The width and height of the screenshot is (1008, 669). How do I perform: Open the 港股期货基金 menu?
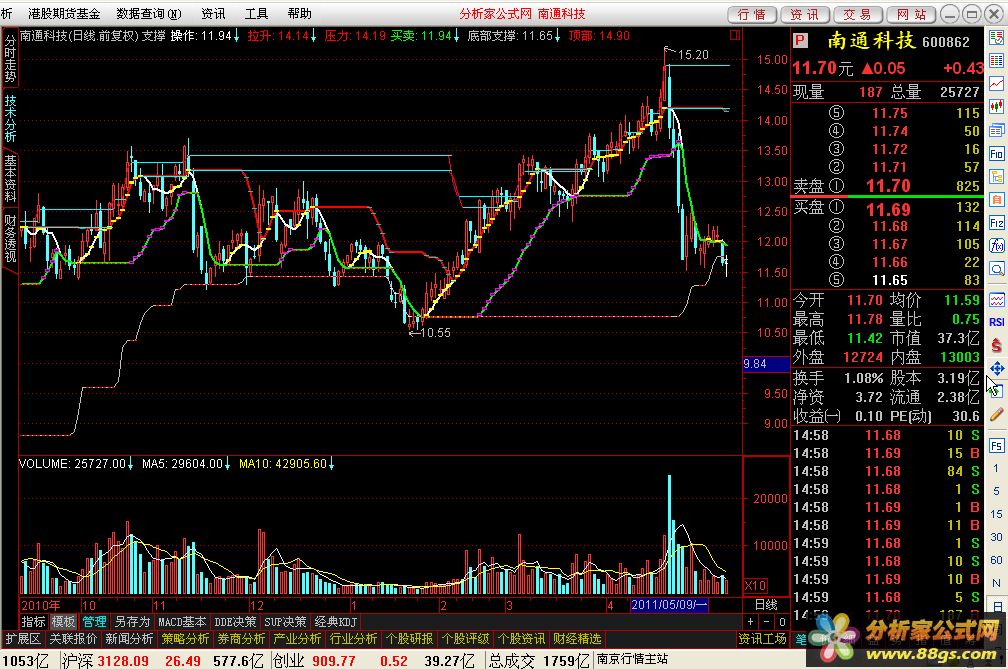(64, 13)
